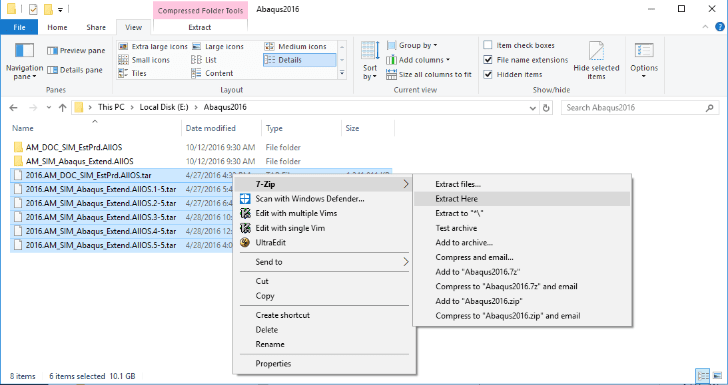Open the Extract tab
This screenshot has height=385, width=728.
coord(200,27)
